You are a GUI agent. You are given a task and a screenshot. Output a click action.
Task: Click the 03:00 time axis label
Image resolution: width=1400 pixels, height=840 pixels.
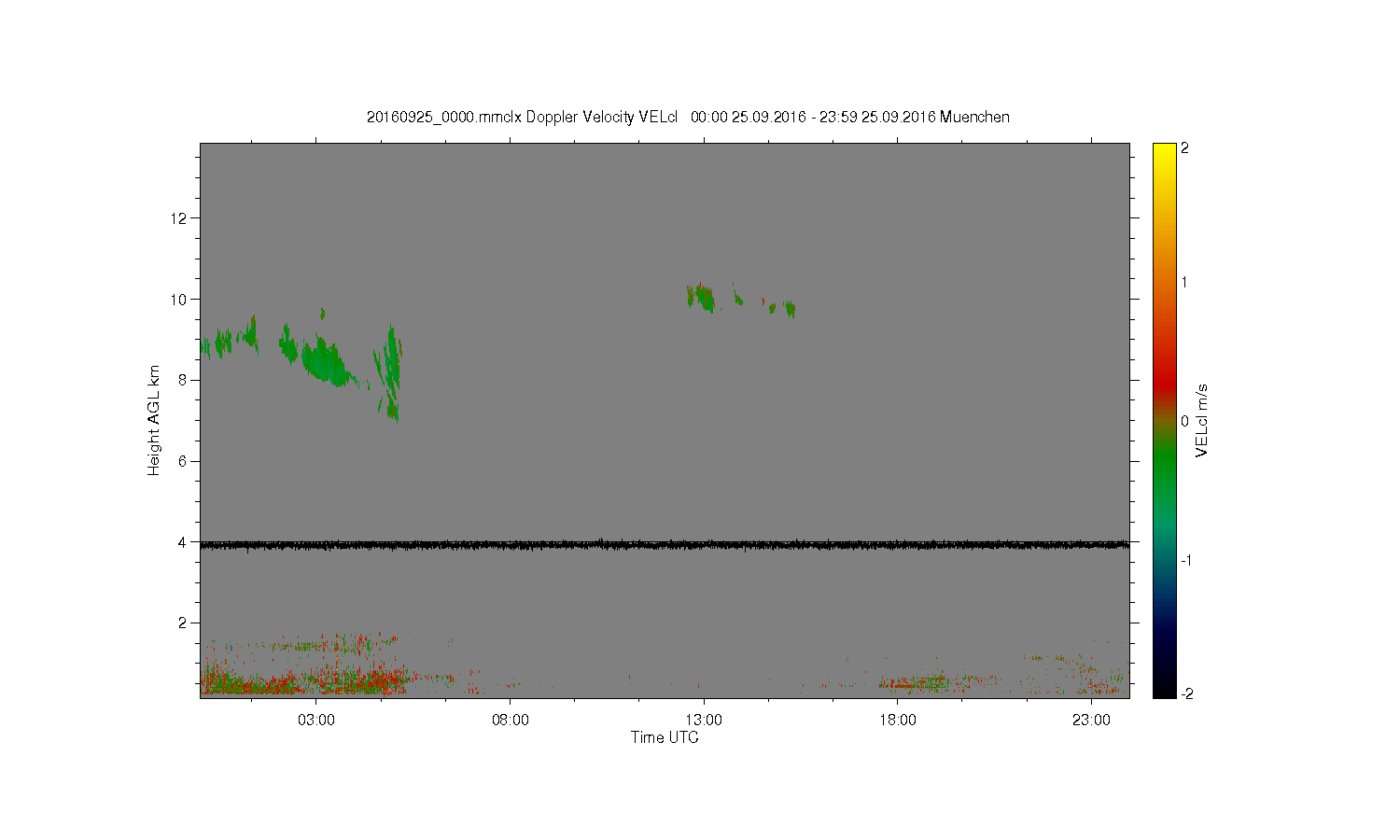316,721
